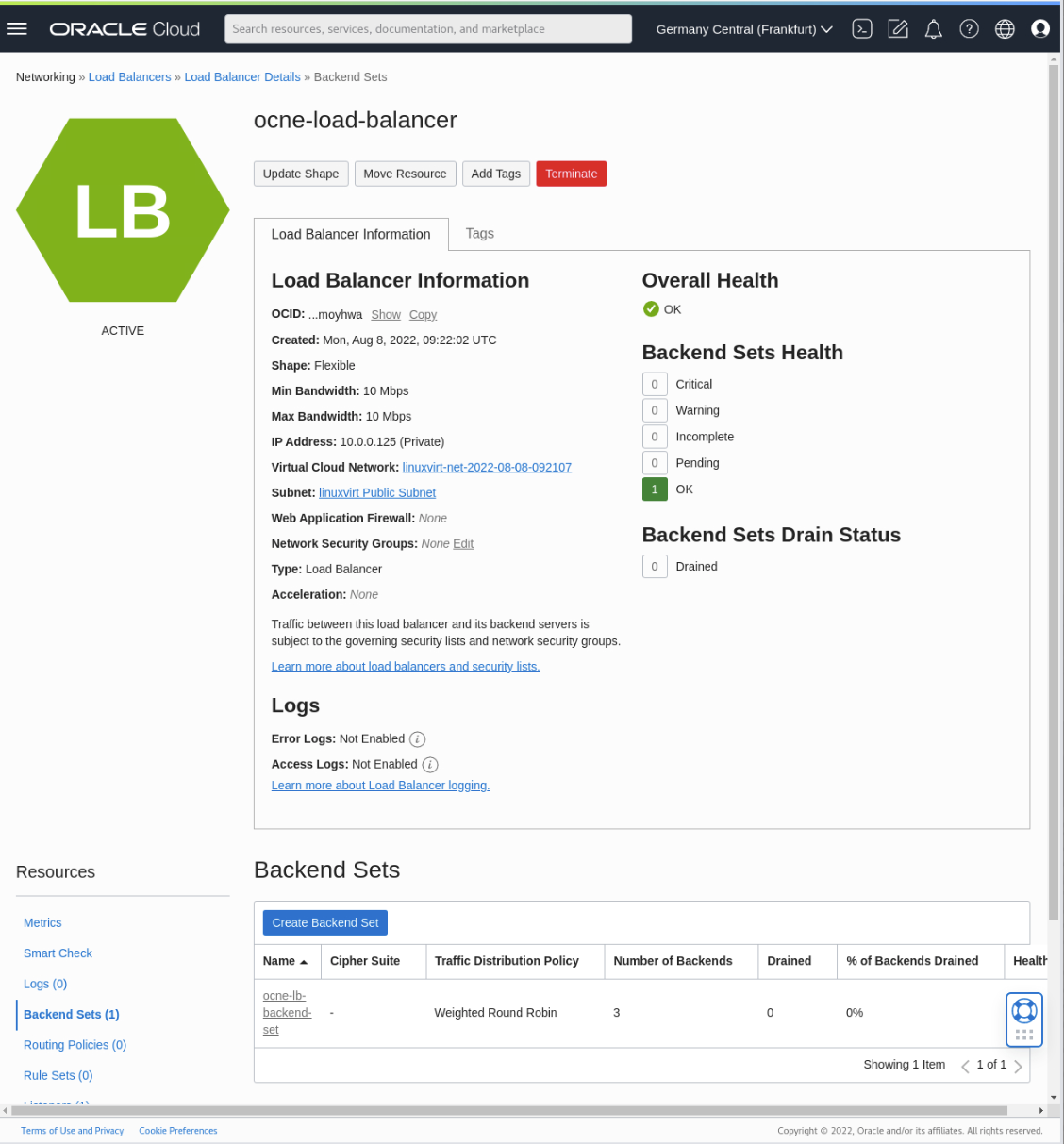
Task: Open the Germany Central (Frankfurt) region dropdown
Action: 743,28
